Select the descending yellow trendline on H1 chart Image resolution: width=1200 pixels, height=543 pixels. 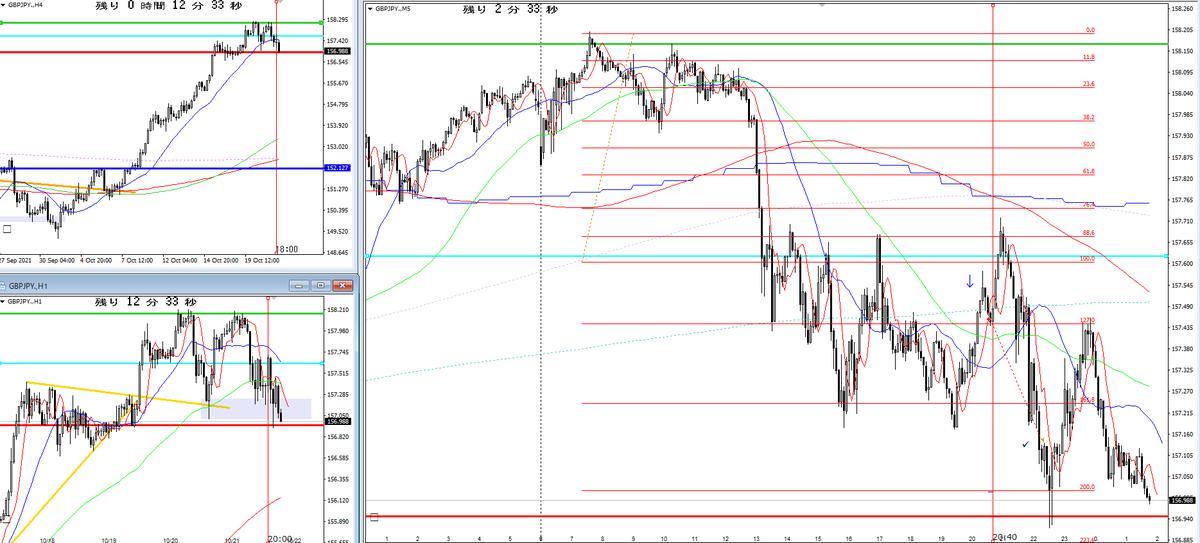coord(128,395)
